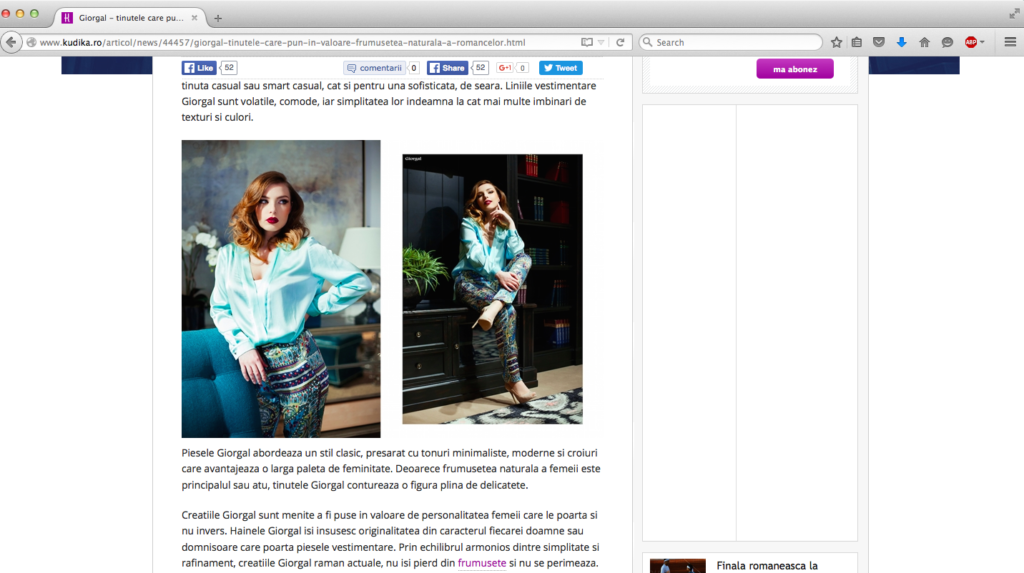Bookmark this page with the star icon
The width and height of the screenshot is (1024, 573).
(836, 42)
